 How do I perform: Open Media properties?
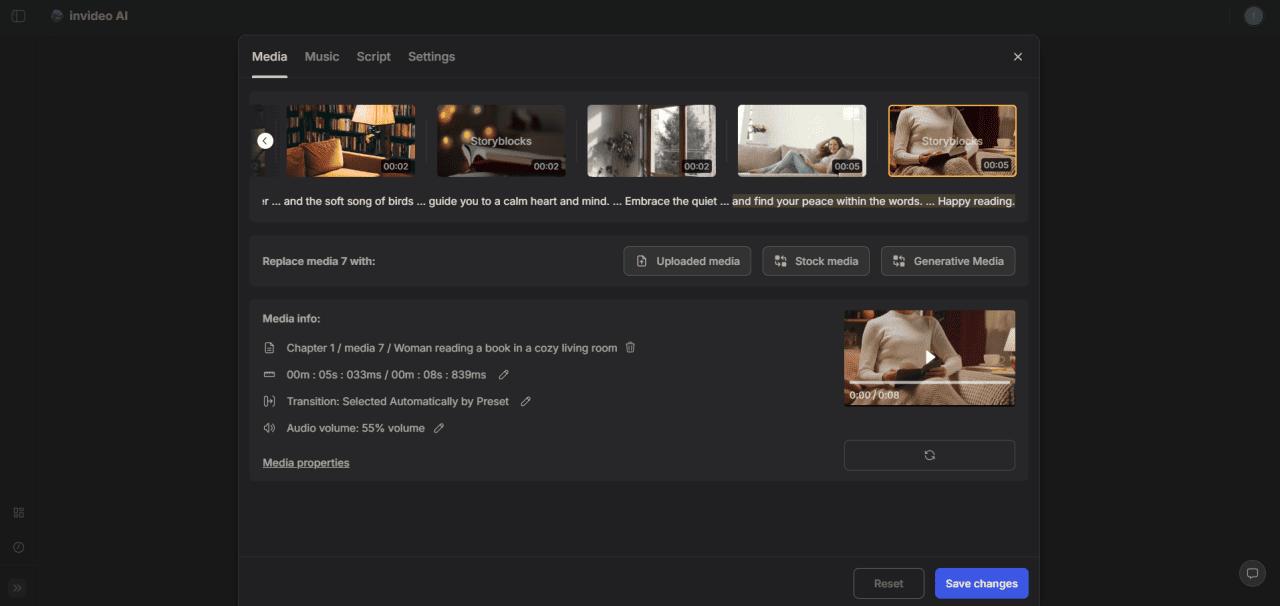[x=306, y=462]
